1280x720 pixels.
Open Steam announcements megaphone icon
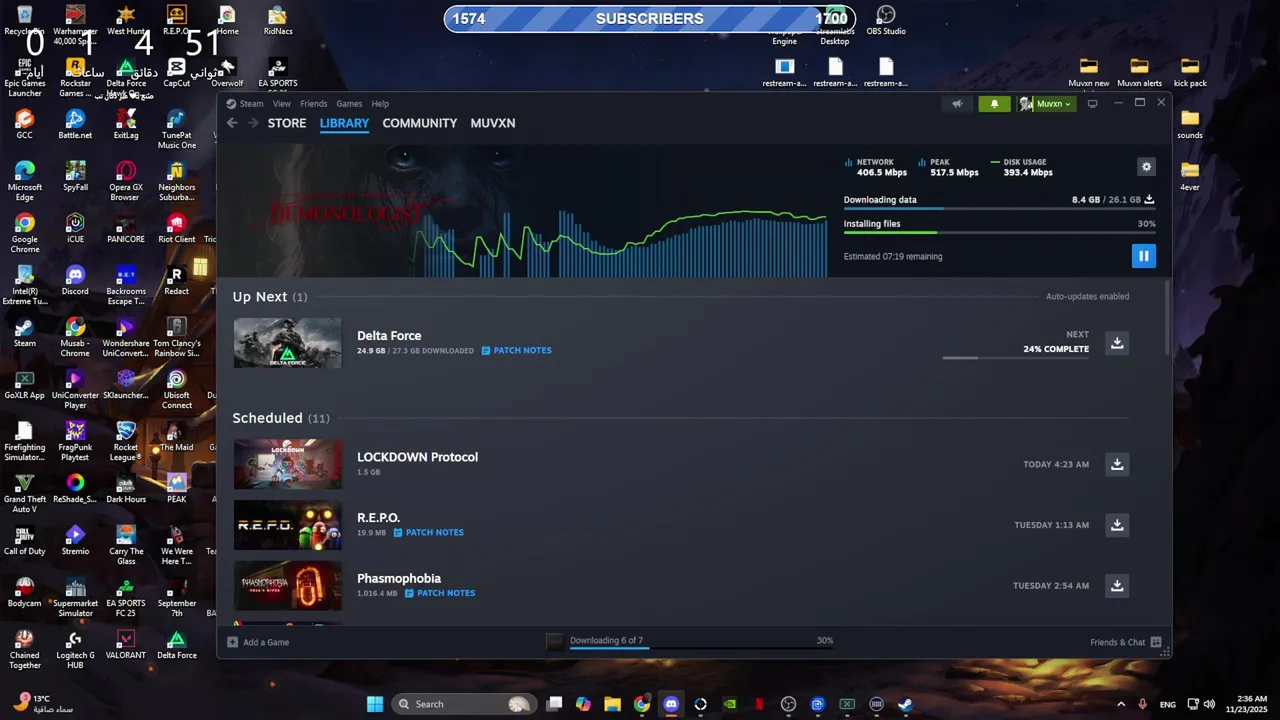(x=957, y=104)
